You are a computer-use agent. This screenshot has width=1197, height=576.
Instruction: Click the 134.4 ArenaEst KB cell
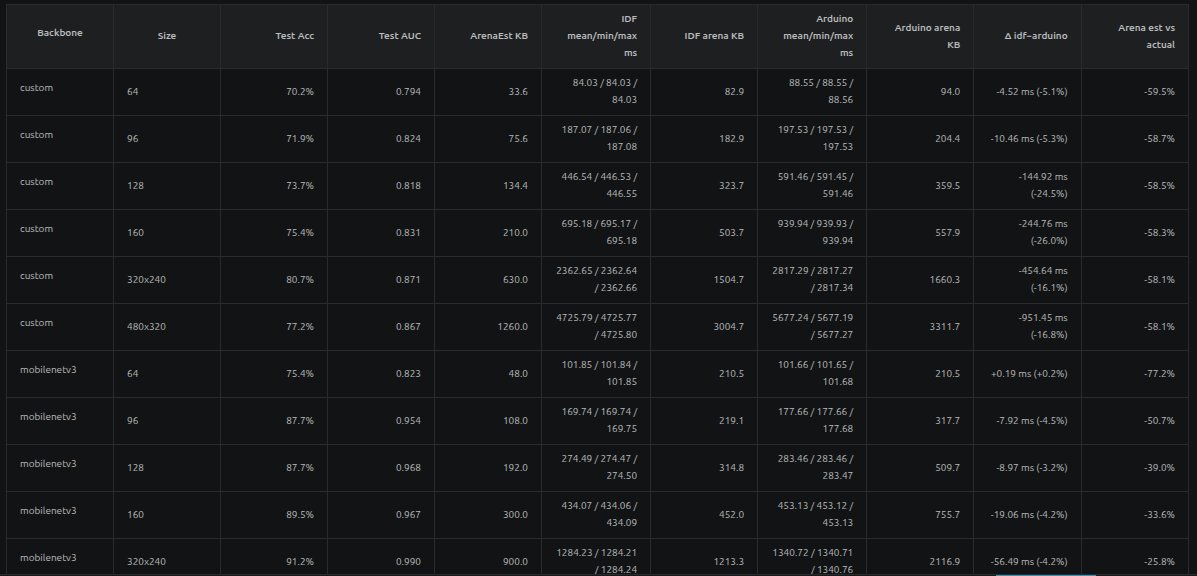[x=515, y=185]
